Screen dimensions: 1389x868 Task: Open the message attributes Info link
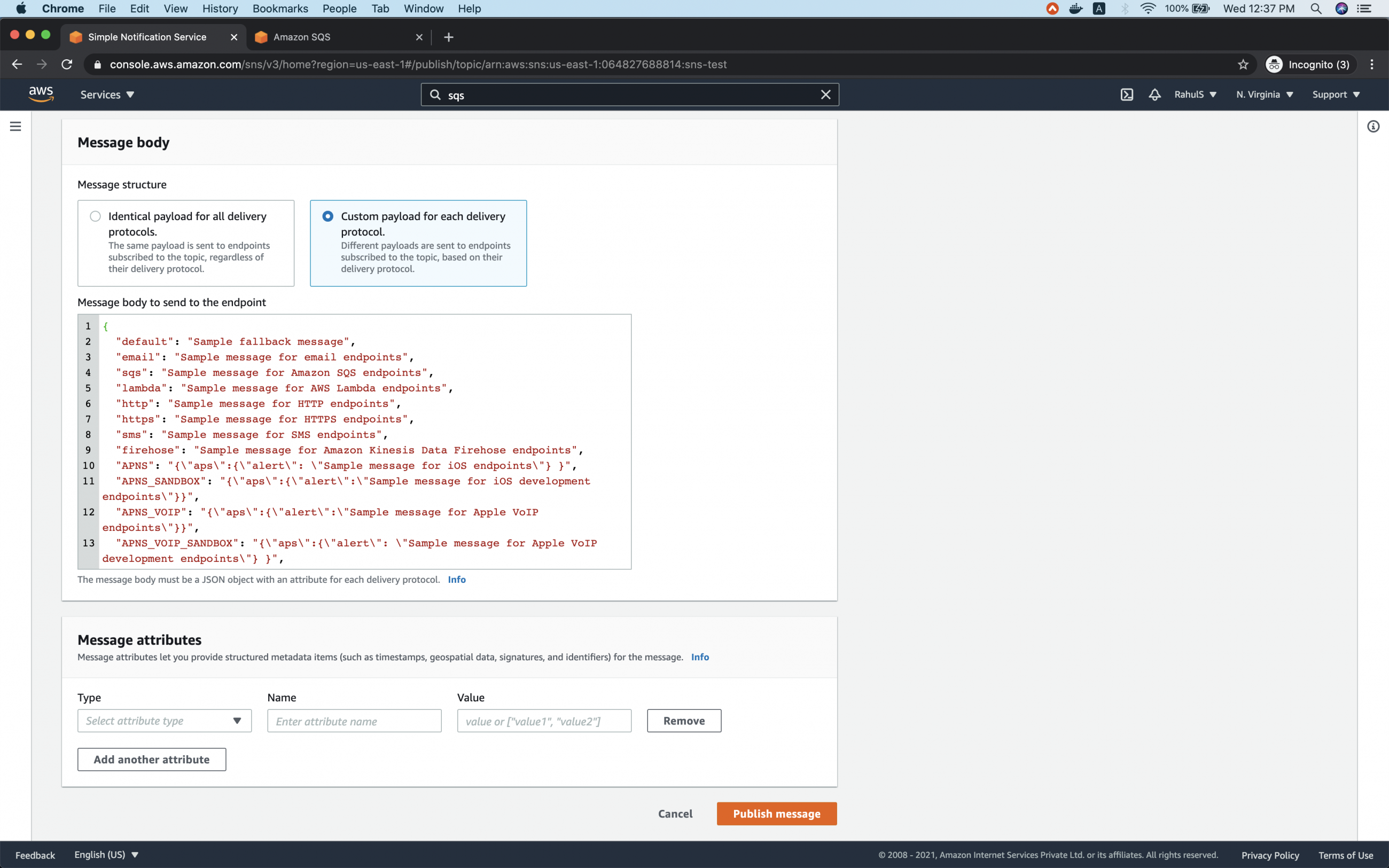(x=700, y=656)
